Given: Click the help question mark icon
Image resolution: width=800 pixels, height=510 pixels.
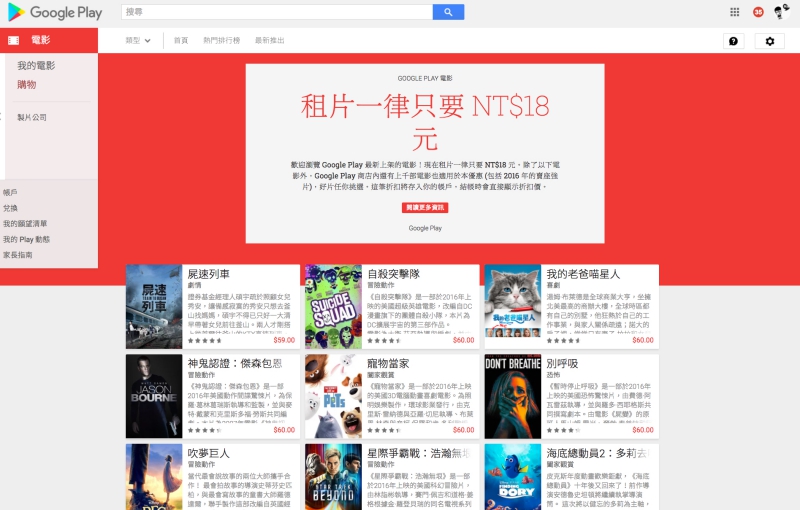Looking at the screenshot, I should pos(733,41).
